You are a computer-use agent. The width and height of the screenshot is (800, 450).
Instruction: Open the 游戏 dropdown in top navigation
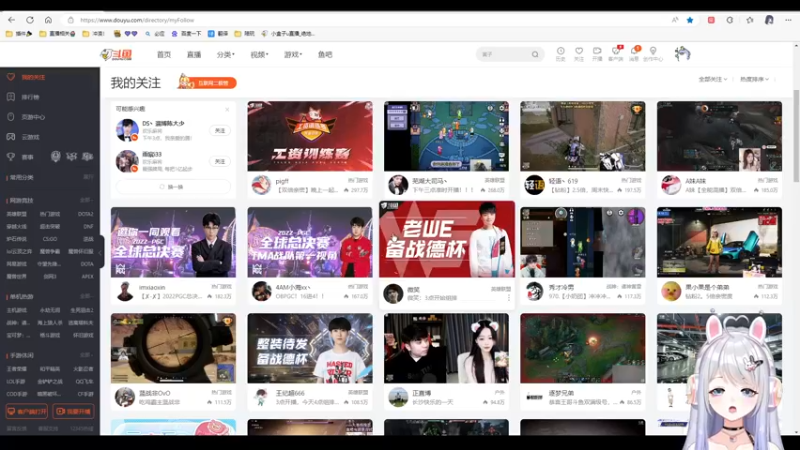293,54
